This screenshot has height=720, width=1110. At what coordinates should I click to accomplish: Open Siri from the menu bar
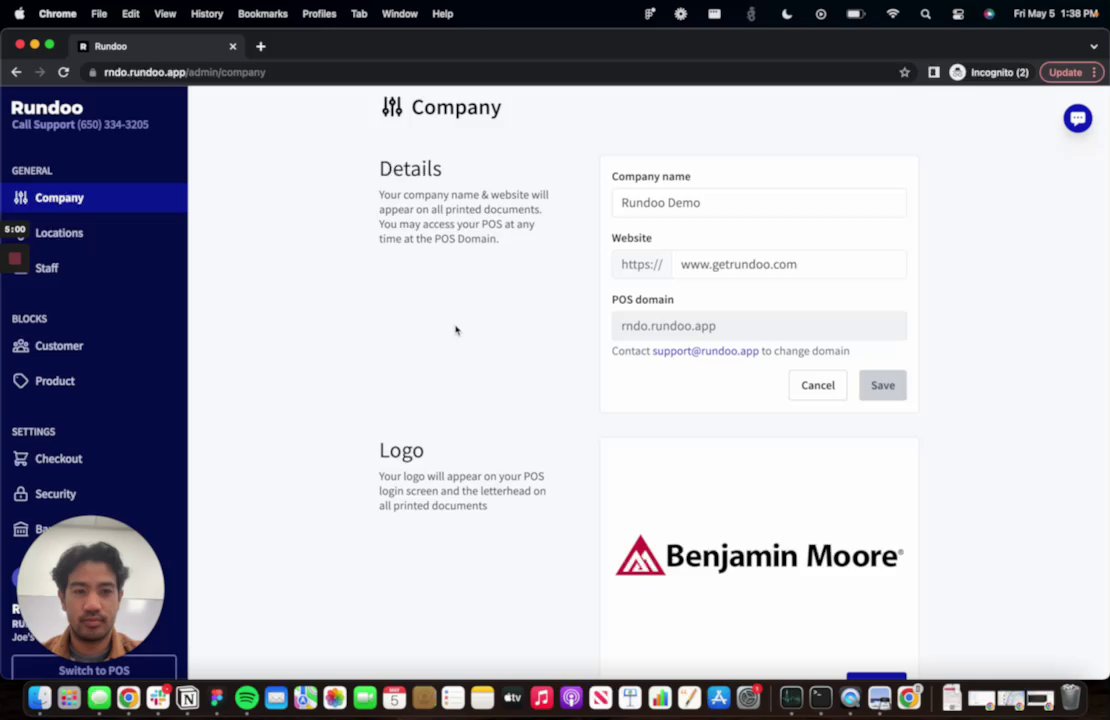coord(989,13)
